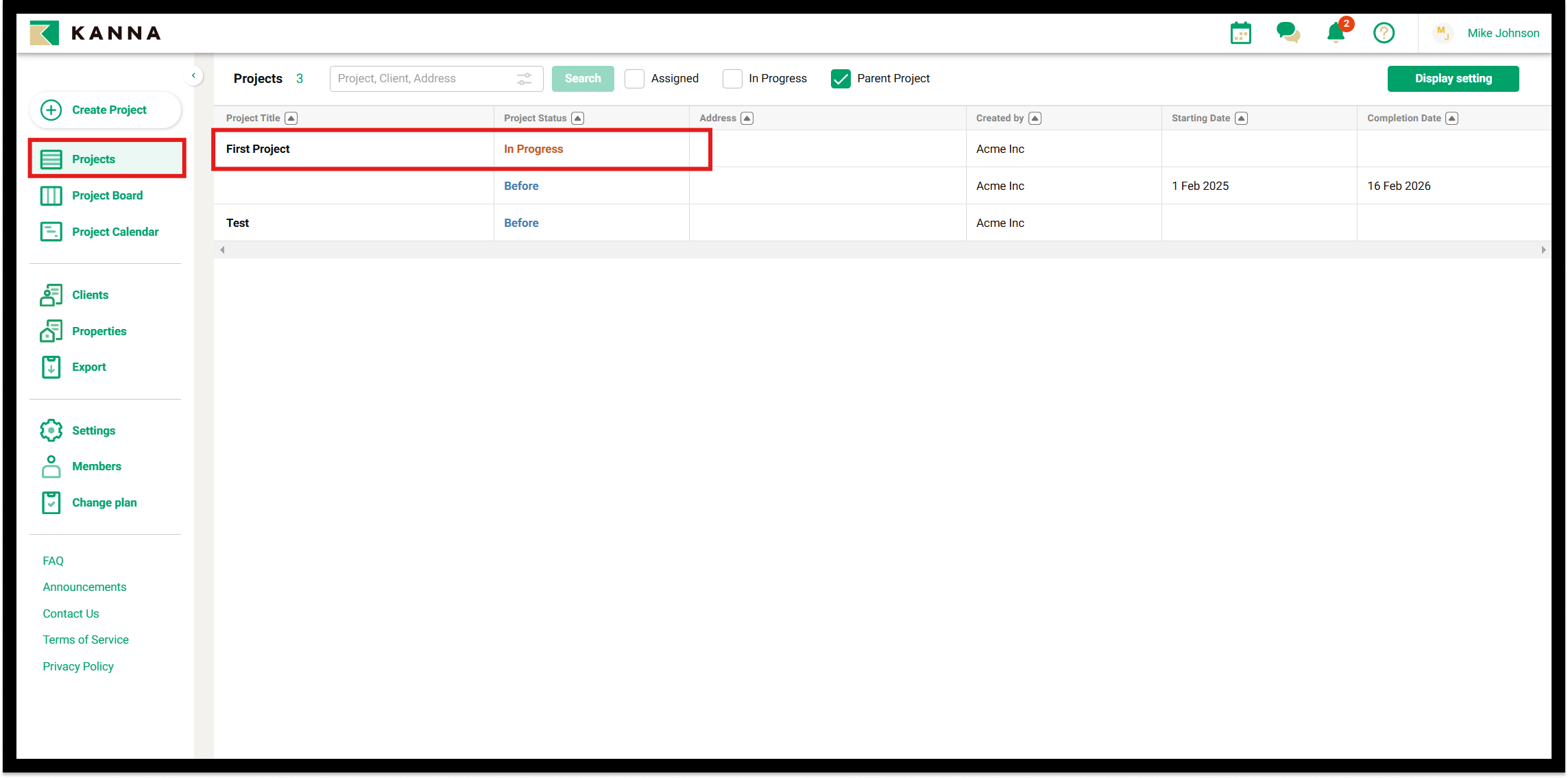Open Project Board in sidebar
The width and height of the screenshot is (1568, 778).
107,195
